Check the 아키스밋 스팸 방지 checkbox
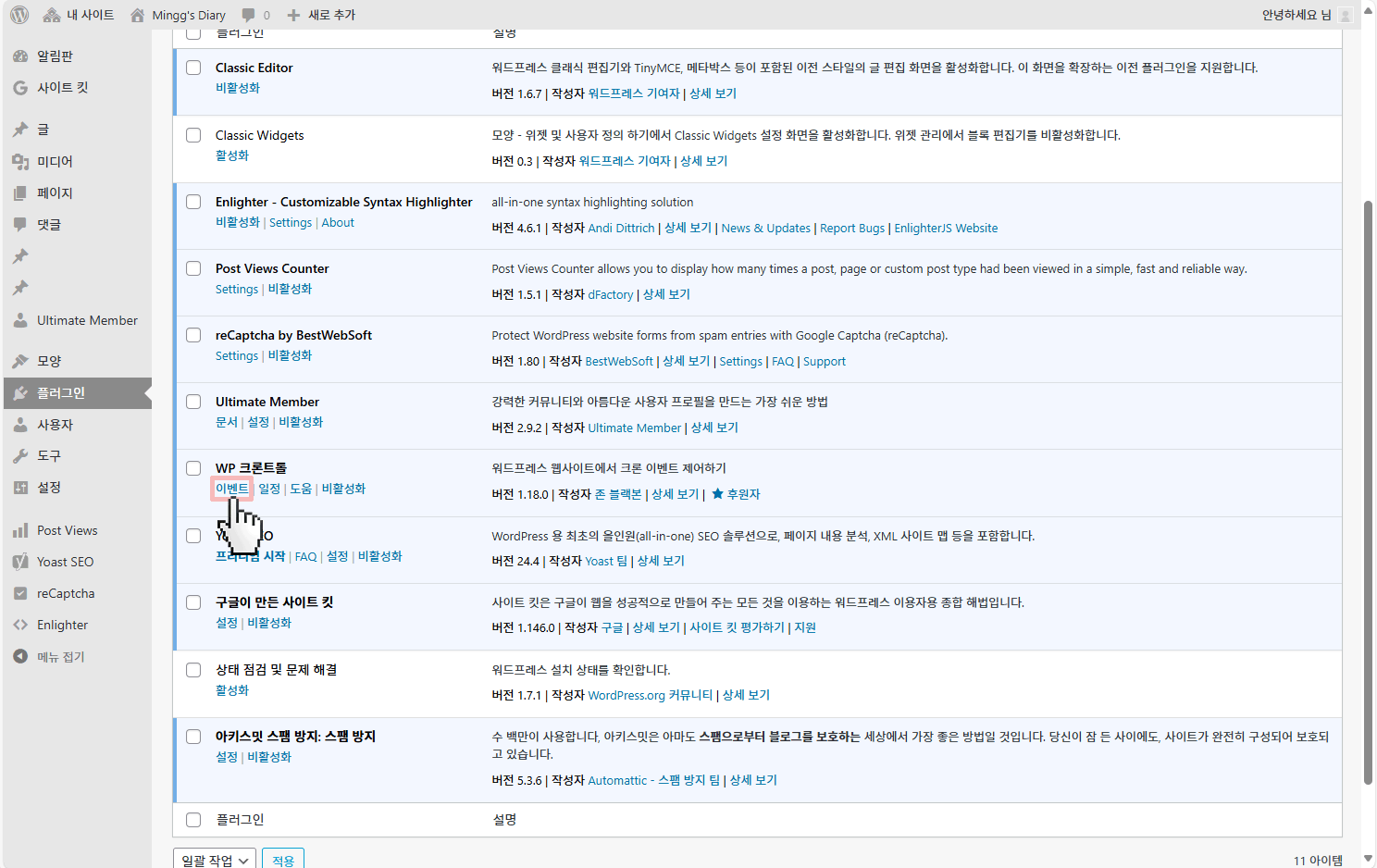The width and height of the screenshot is (1377, 868). point(193,737)
